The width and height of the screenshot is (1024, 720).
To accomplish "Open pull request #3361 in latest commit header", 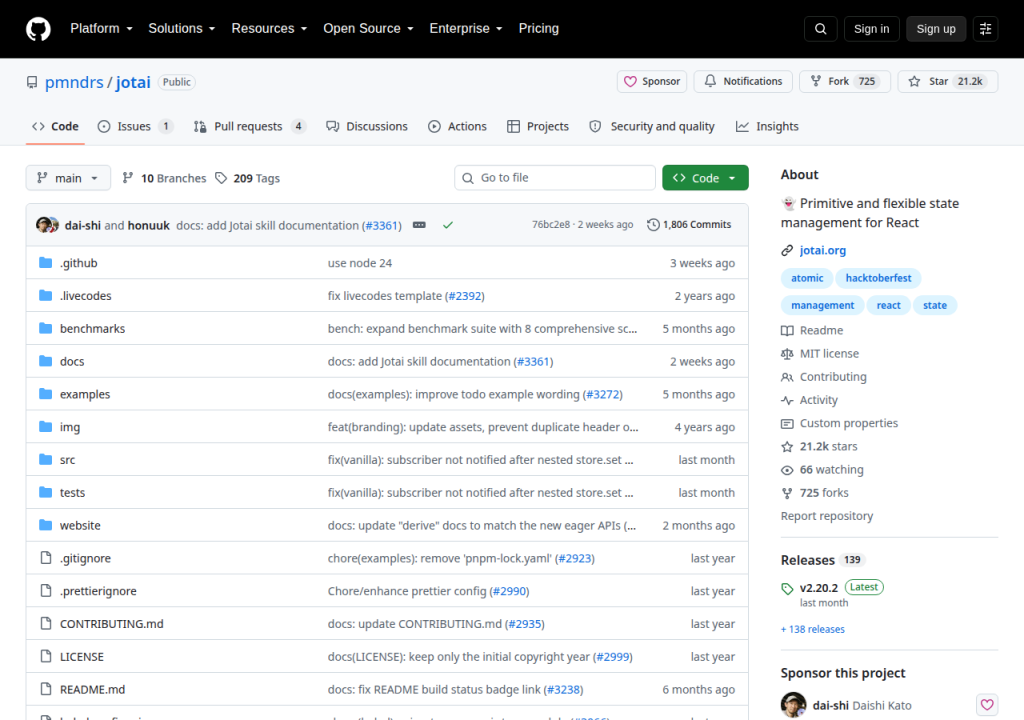I will click(381, 225).
